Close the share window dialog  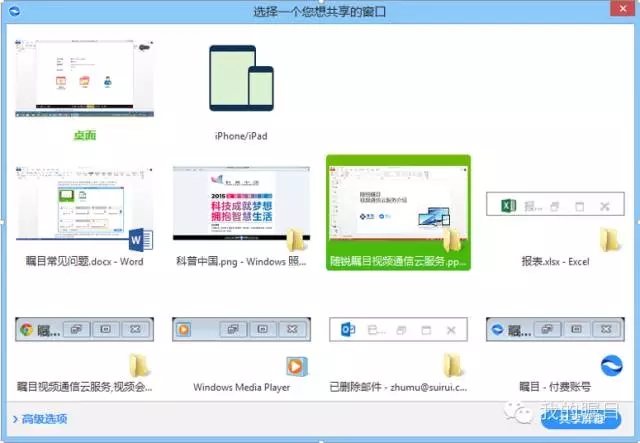pyautogui.click(x=624, y=12)
